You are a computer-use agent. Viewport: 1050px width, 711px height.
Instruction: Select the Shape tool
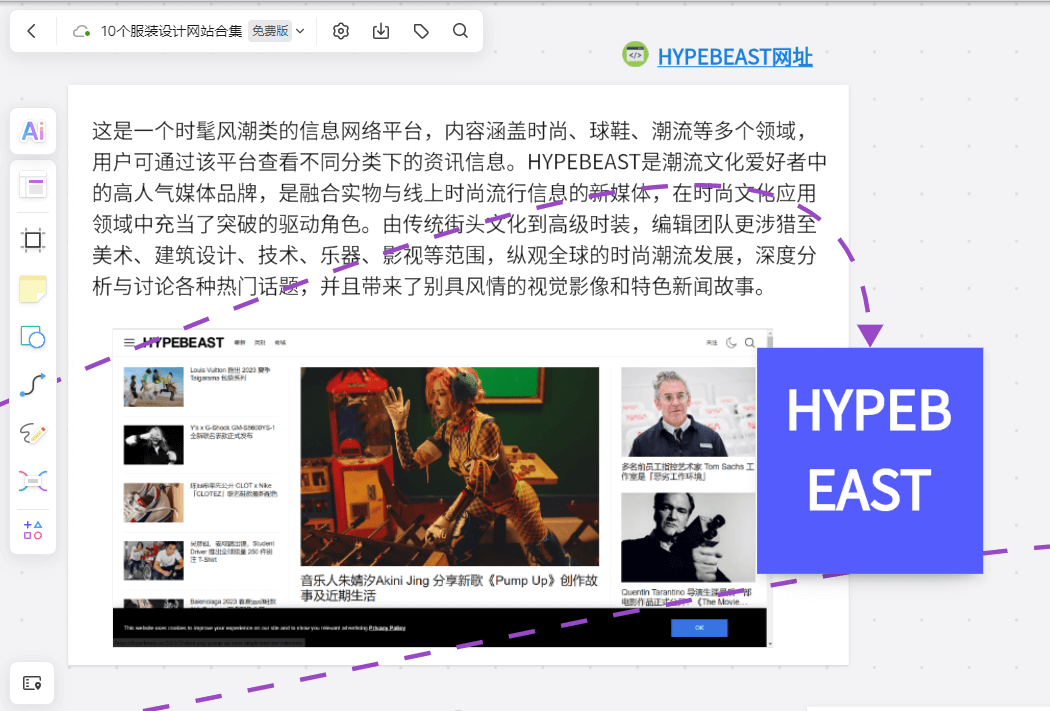point(33,337)
